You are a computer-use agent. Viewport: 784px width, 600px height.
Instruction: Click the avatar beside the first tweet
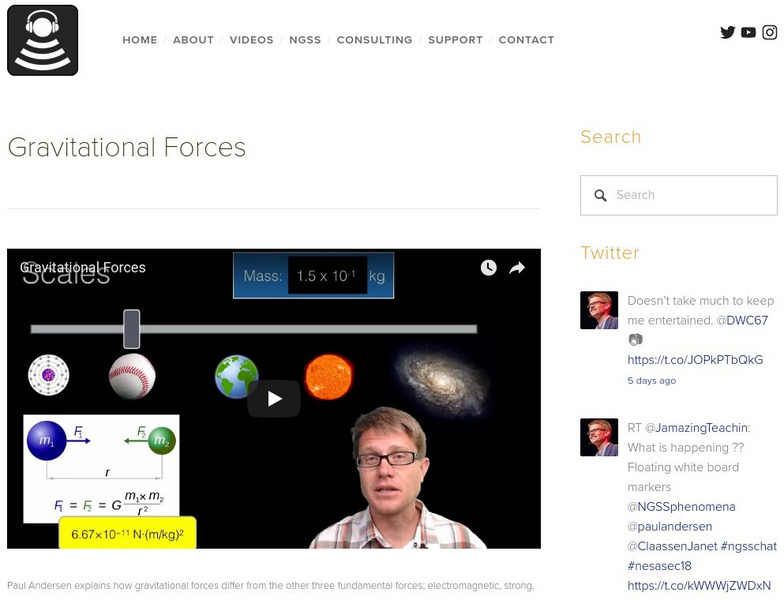pyautogui.click(x=599, y=310)
